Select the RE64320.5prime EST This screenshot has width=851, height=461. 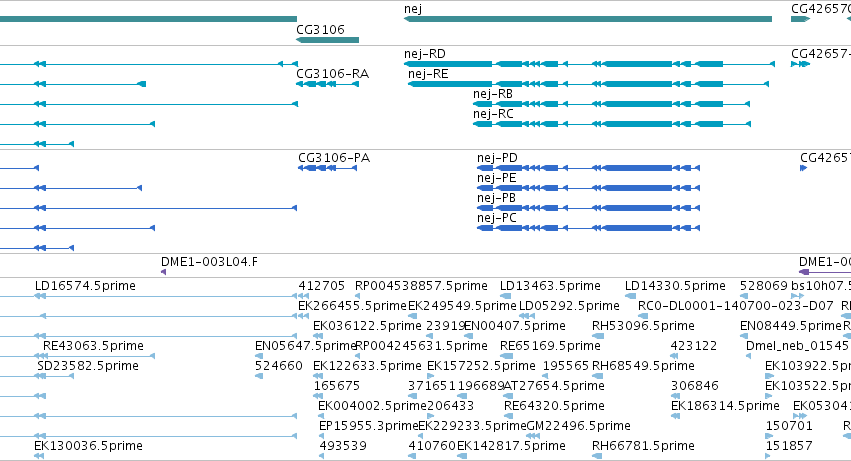click(x=554, y=406)
